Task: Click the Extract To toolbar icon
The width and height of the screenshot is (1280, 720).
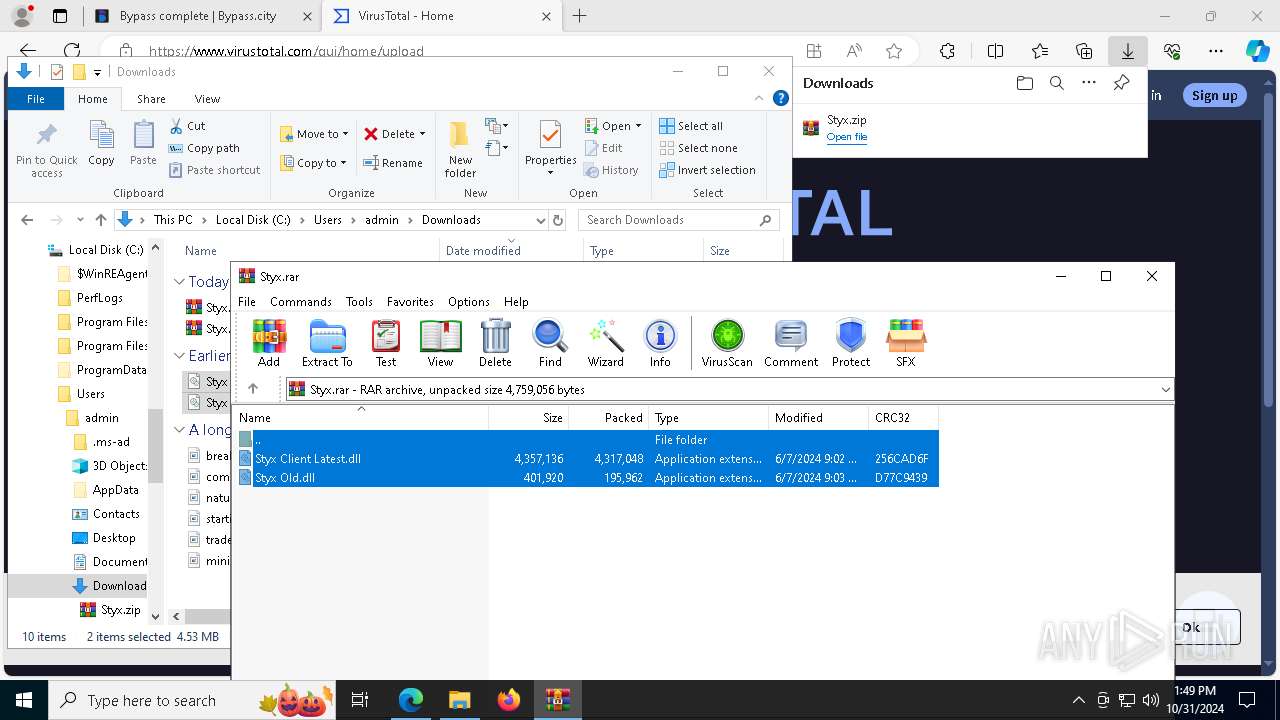Action: [327, 343]
